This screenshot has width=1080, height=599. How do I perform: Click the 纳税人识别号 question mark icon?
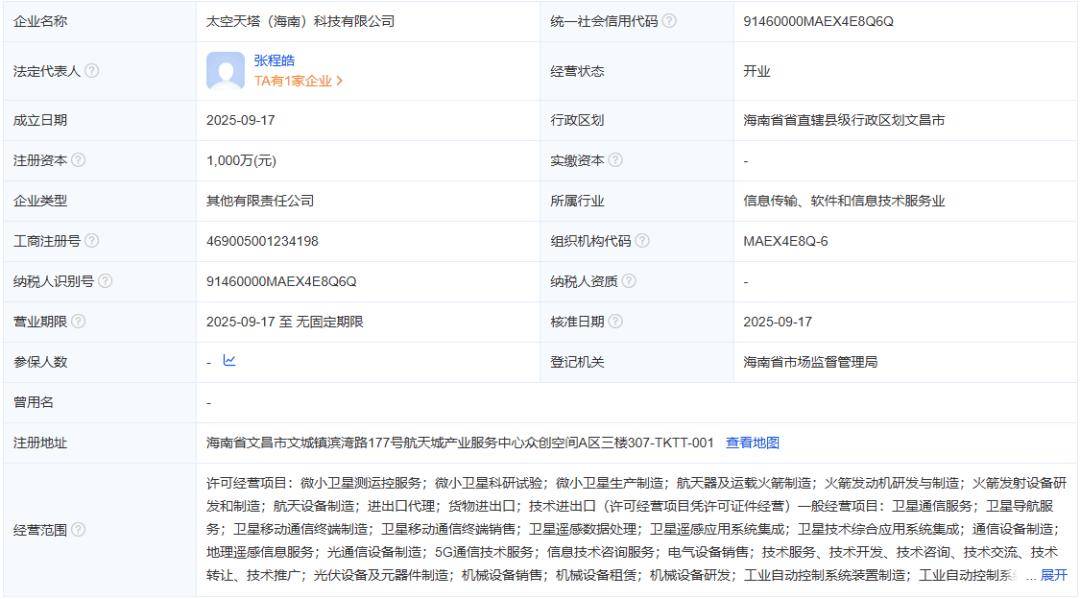pyautogui.click(x=104, y=281)
